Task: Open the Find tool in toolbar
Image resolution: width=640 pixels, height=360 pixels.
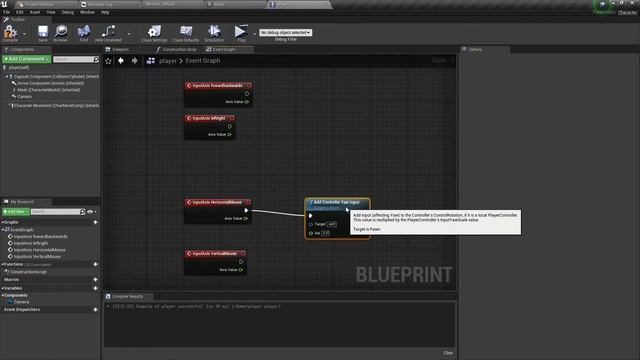Action: pyautogui.click(x=84, y=33)
